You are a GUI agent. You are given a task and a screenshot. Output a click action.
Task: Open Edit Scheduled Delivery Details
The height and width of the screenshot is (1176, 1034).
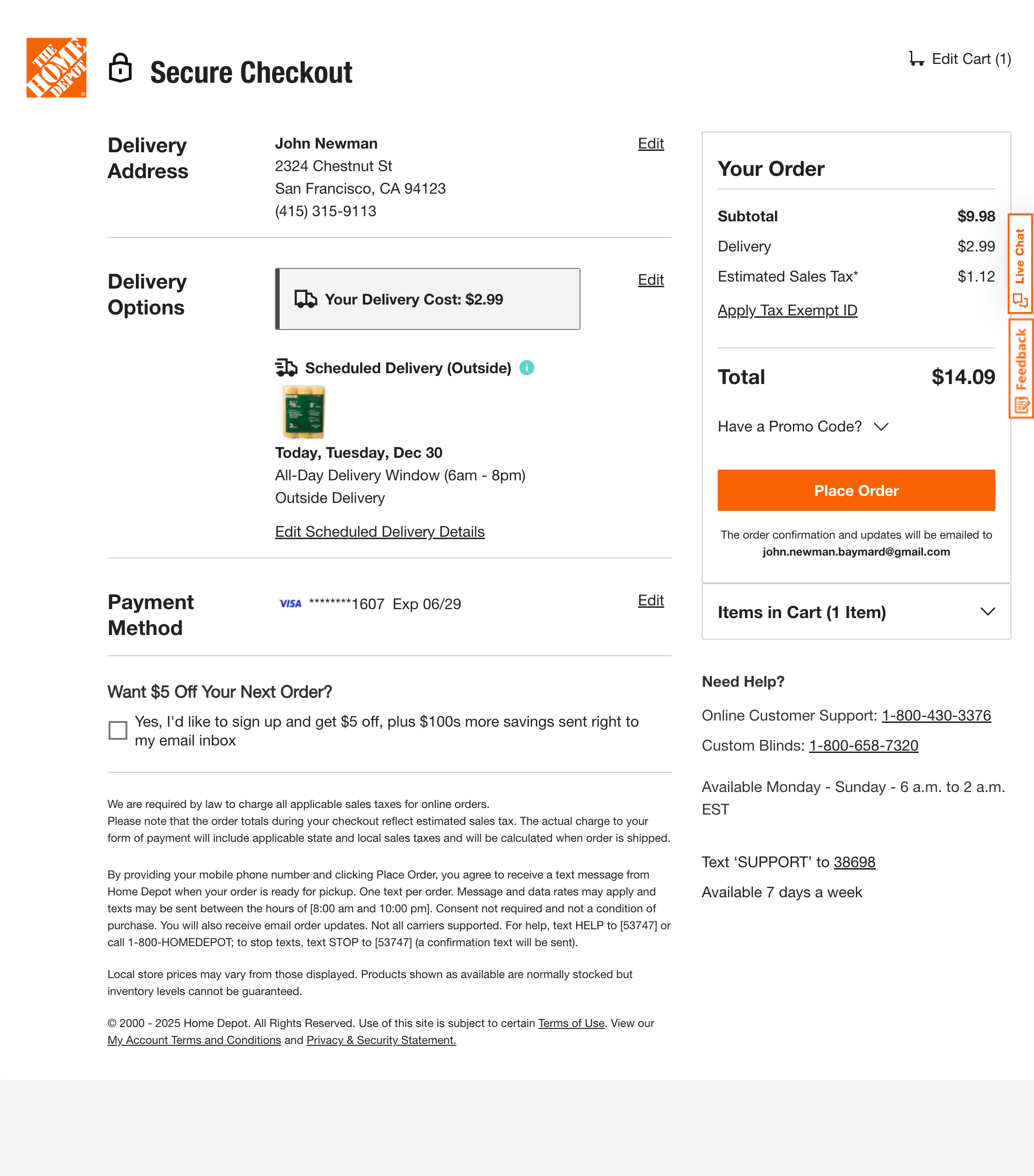[380, 531]
